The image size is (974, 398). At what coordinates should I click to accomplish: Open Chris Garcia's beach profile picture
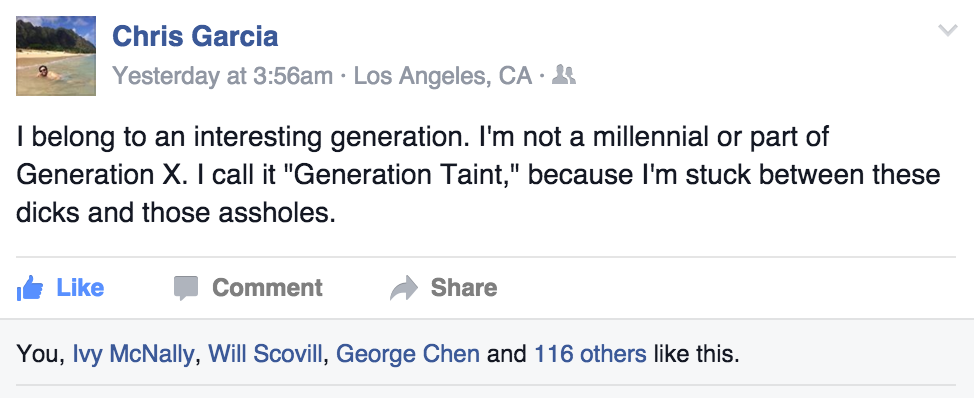point(56,56)
